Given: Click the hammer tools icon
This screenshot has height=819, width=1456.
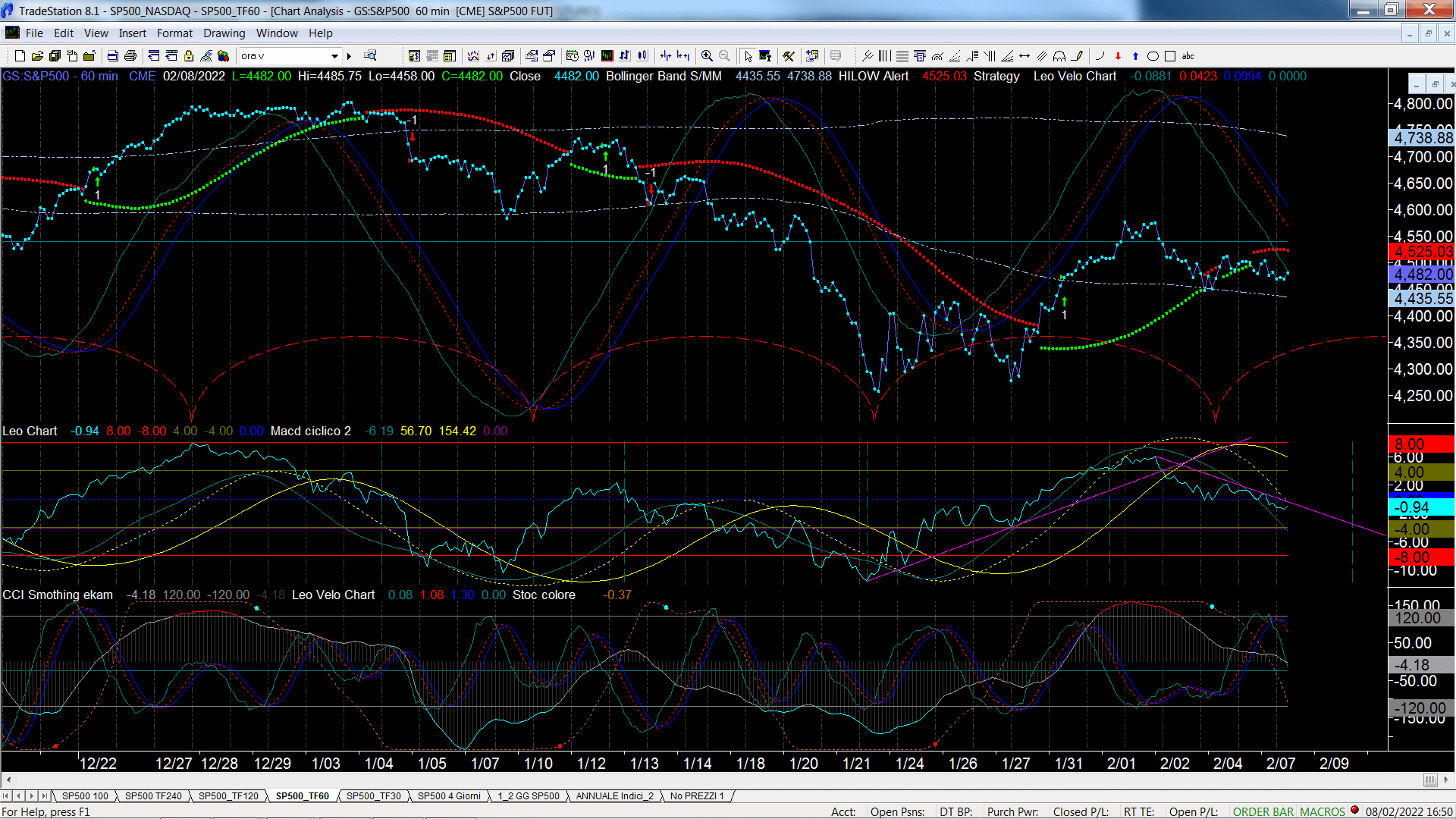Looking at the screenshot, I should click(x=789, y=56).
